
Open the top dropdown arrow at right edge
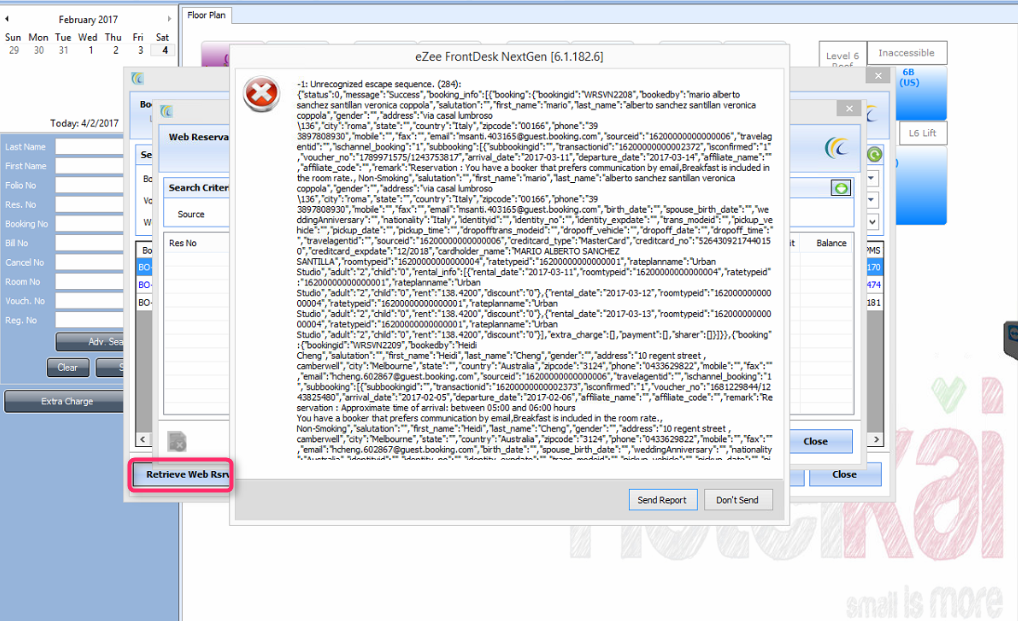[x=872, y=177]
